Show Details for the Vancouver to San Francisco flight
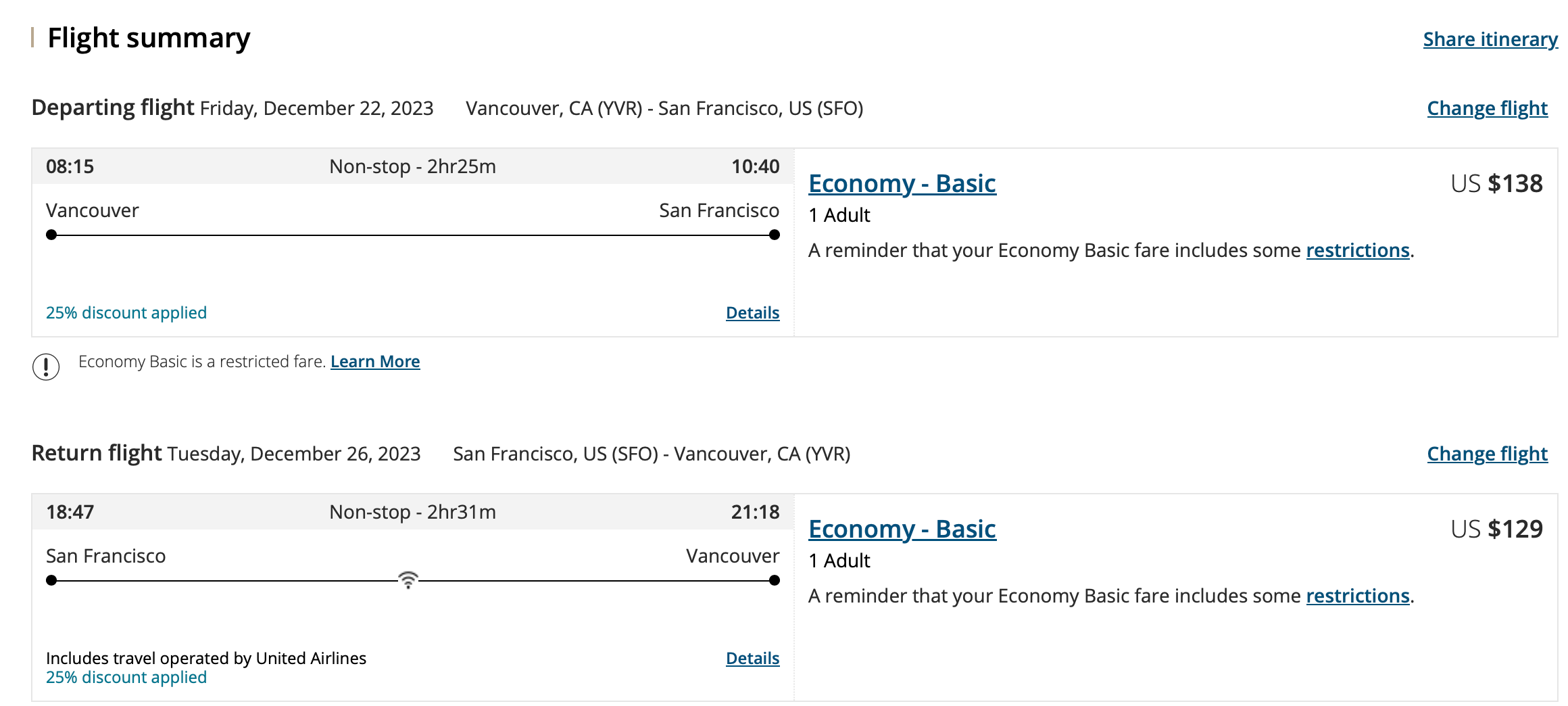This screenshot has width=1568, height=706. click(752, 312)
